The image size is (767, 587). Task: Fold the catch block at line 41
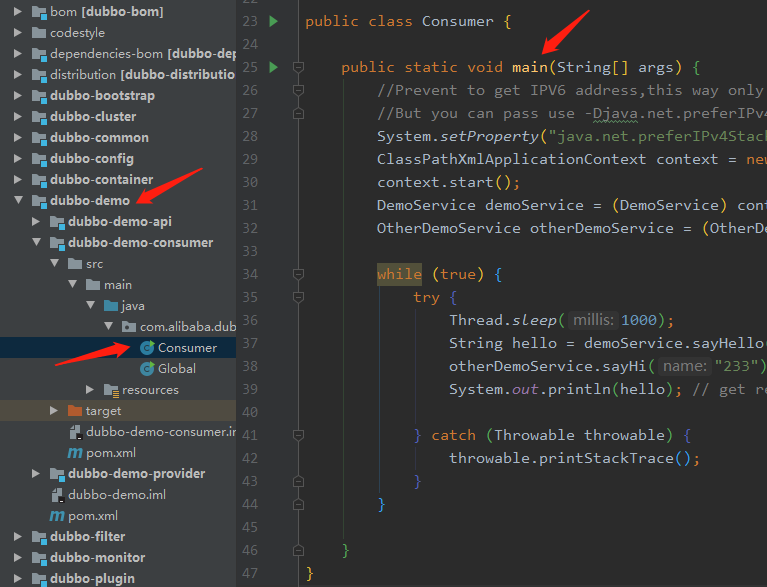298,435
